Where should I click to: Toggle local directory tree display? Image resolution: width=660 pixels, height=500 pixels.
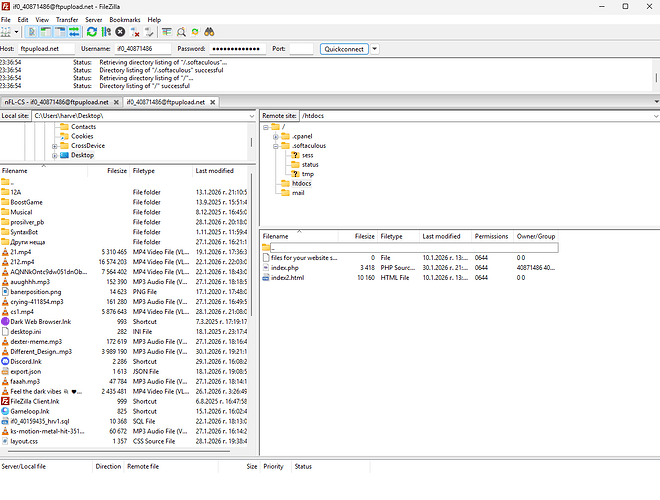[x=45, y=32]
